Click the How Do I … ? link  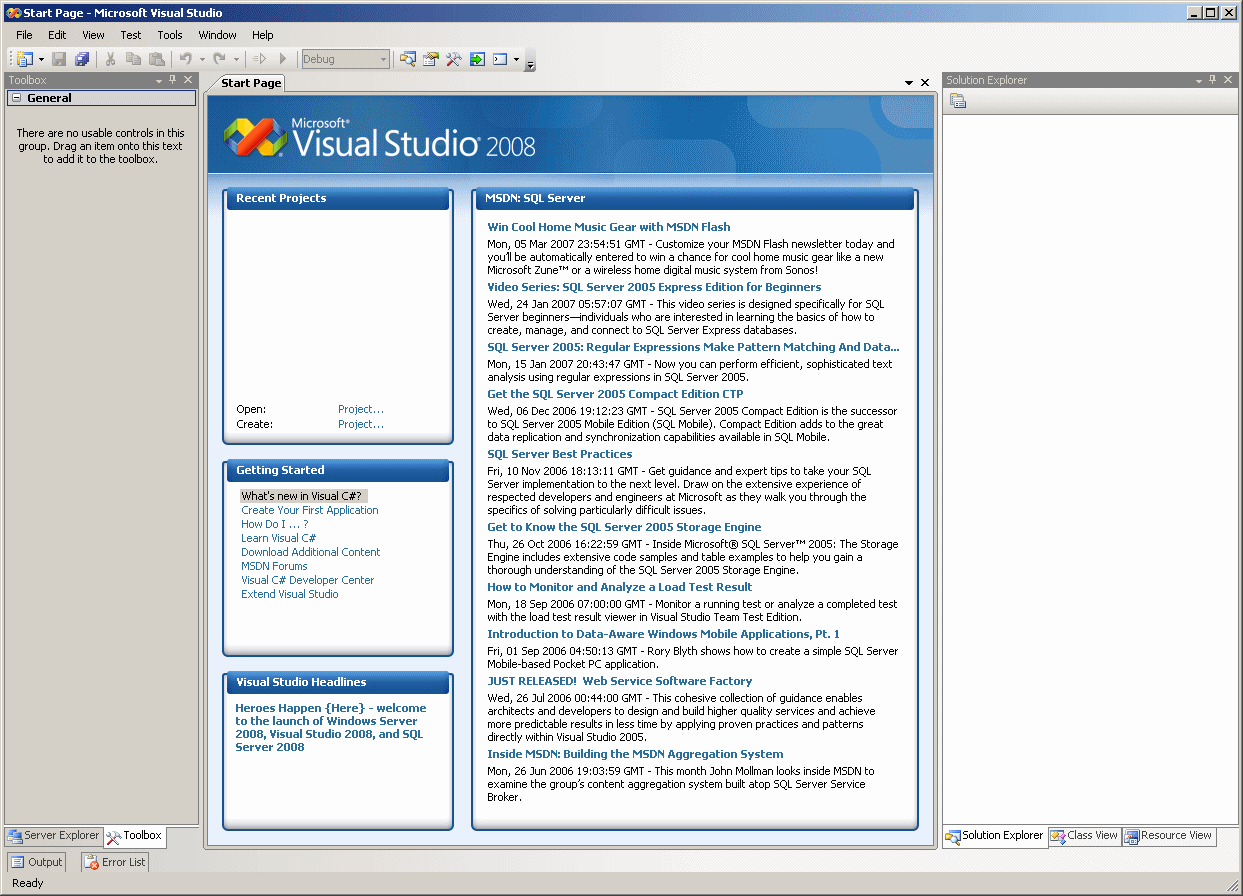(x=275, y=524)
